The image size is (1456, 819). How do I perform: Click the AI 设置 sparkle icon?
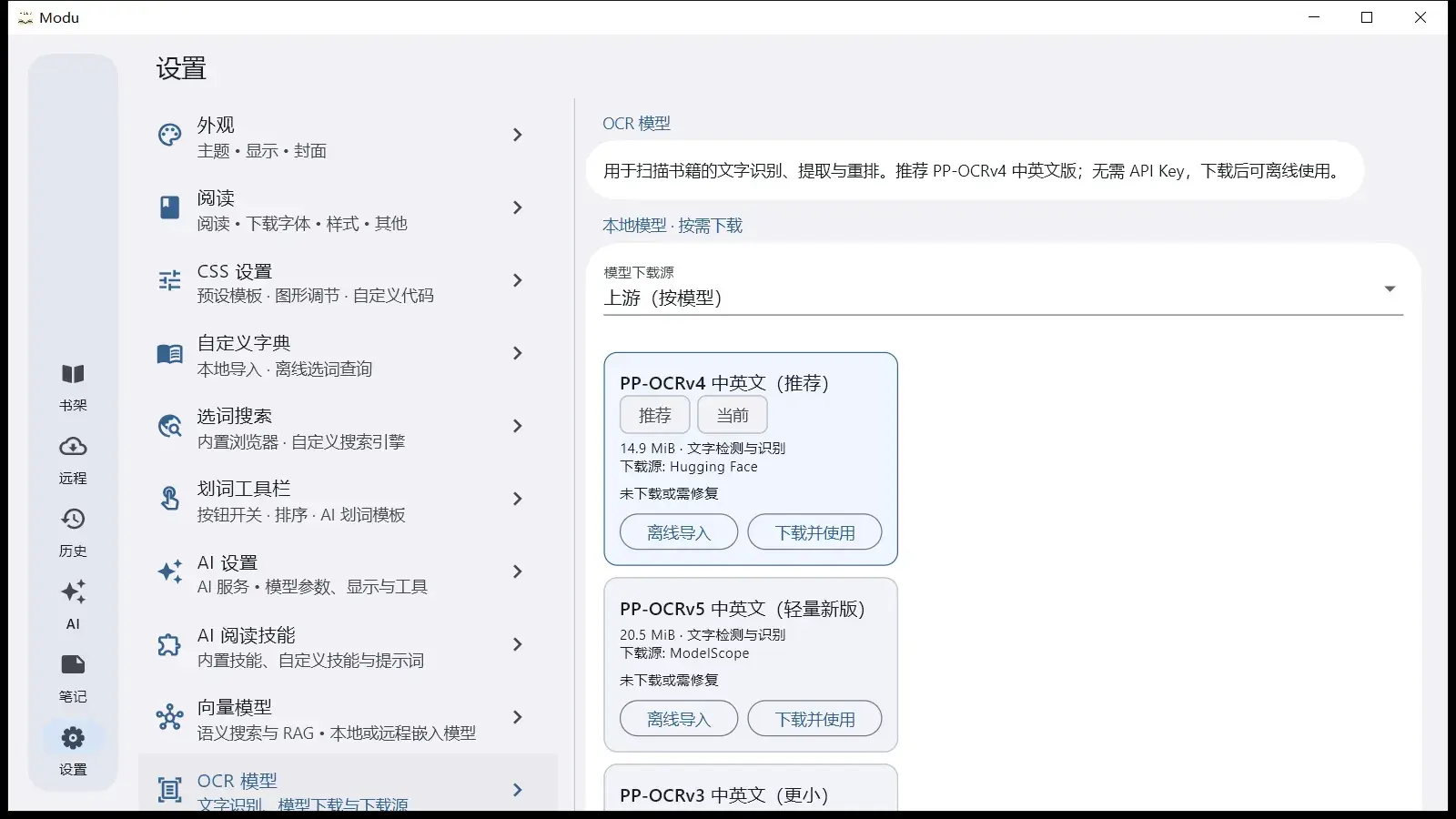coord(169,571)
